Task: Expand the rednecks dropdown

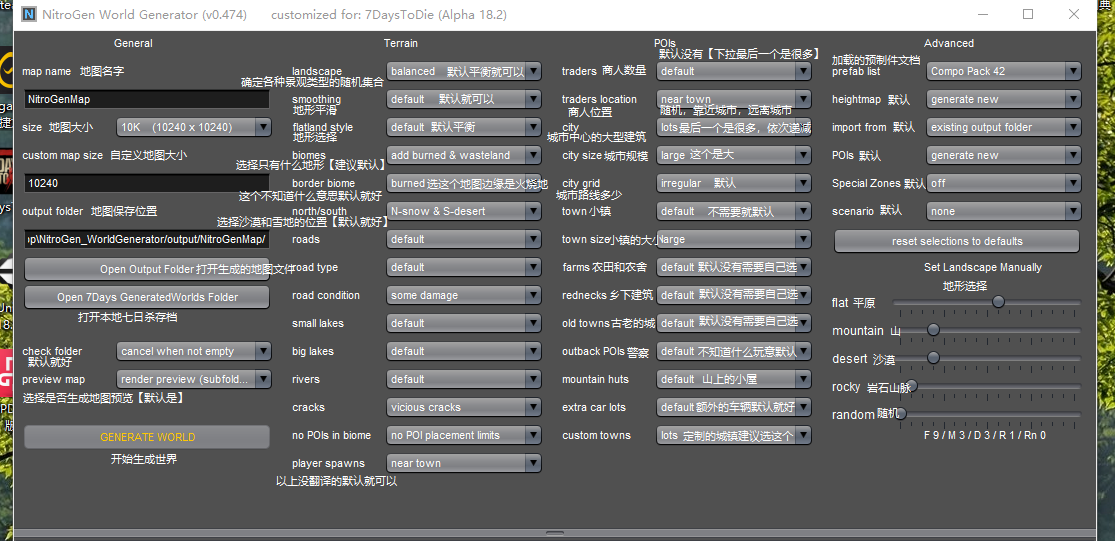Action: pos(735,295)
